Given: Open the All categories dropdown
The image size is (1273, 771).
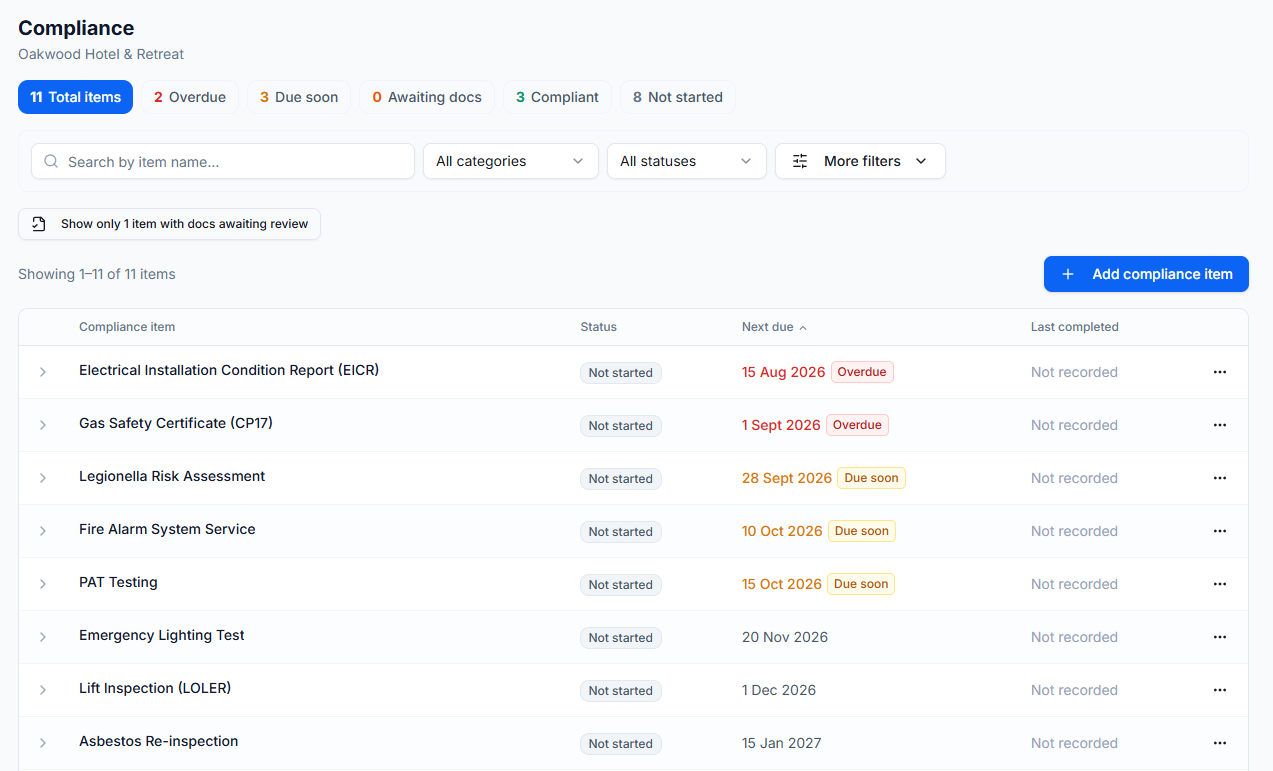Looking at the screenshot, I should point(510,161).
